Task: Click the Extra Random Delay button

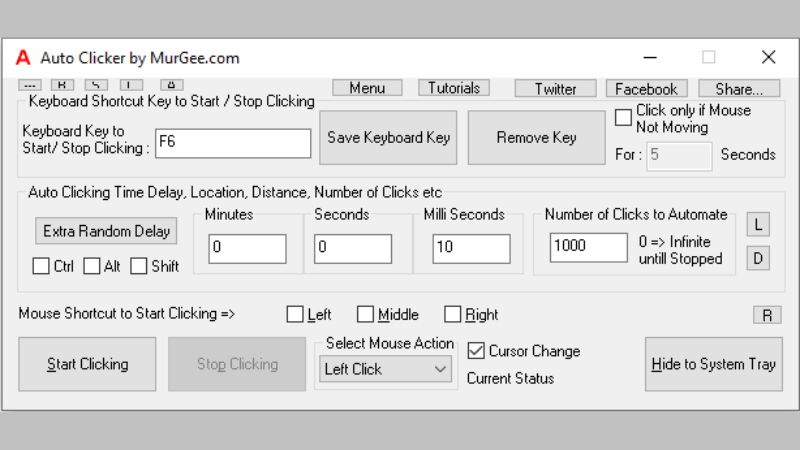Action: (x=106, y=231)
